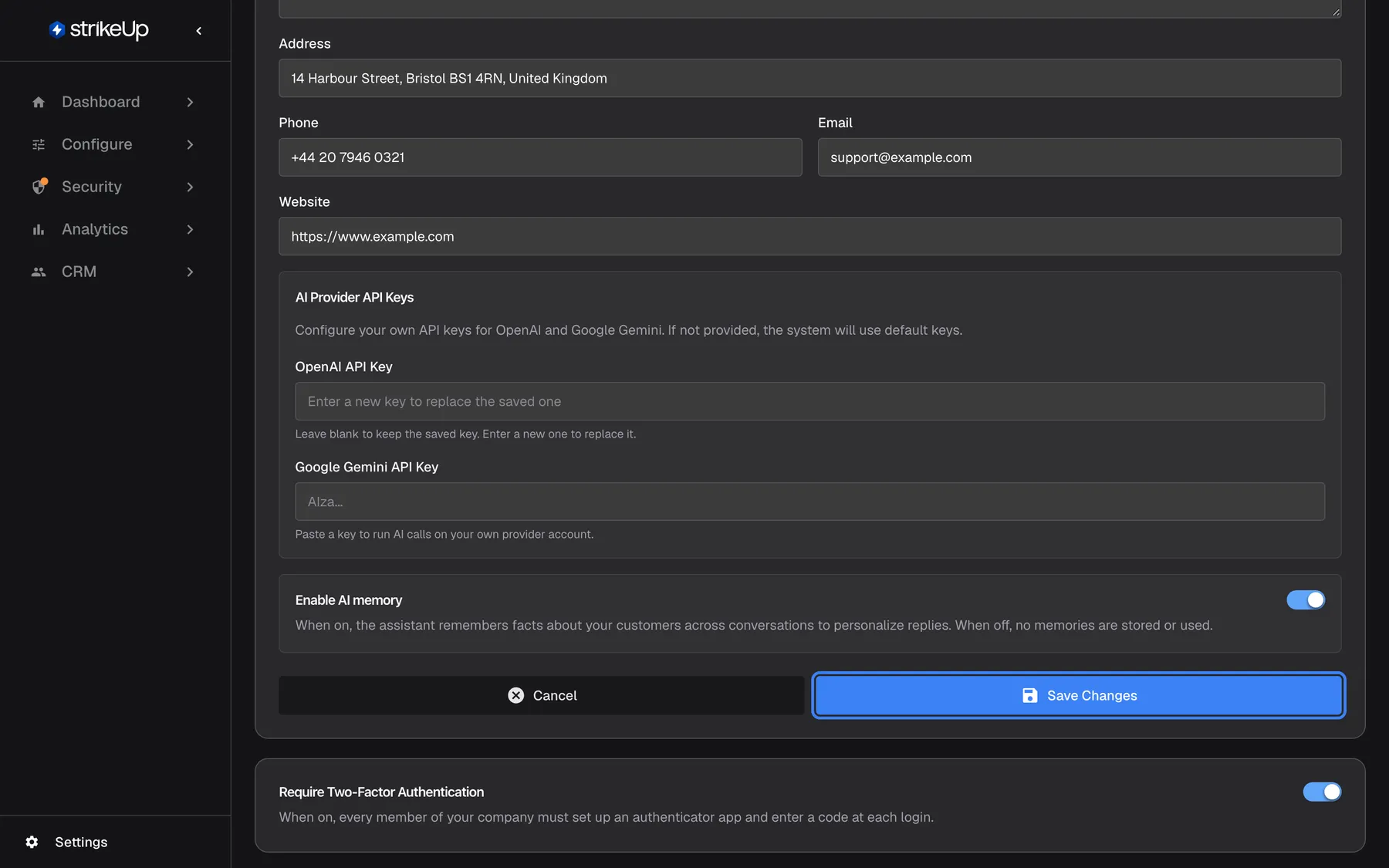Screen dimensions: 1389x868
Task: Click into the Website URL field
Action: point(809,236)
